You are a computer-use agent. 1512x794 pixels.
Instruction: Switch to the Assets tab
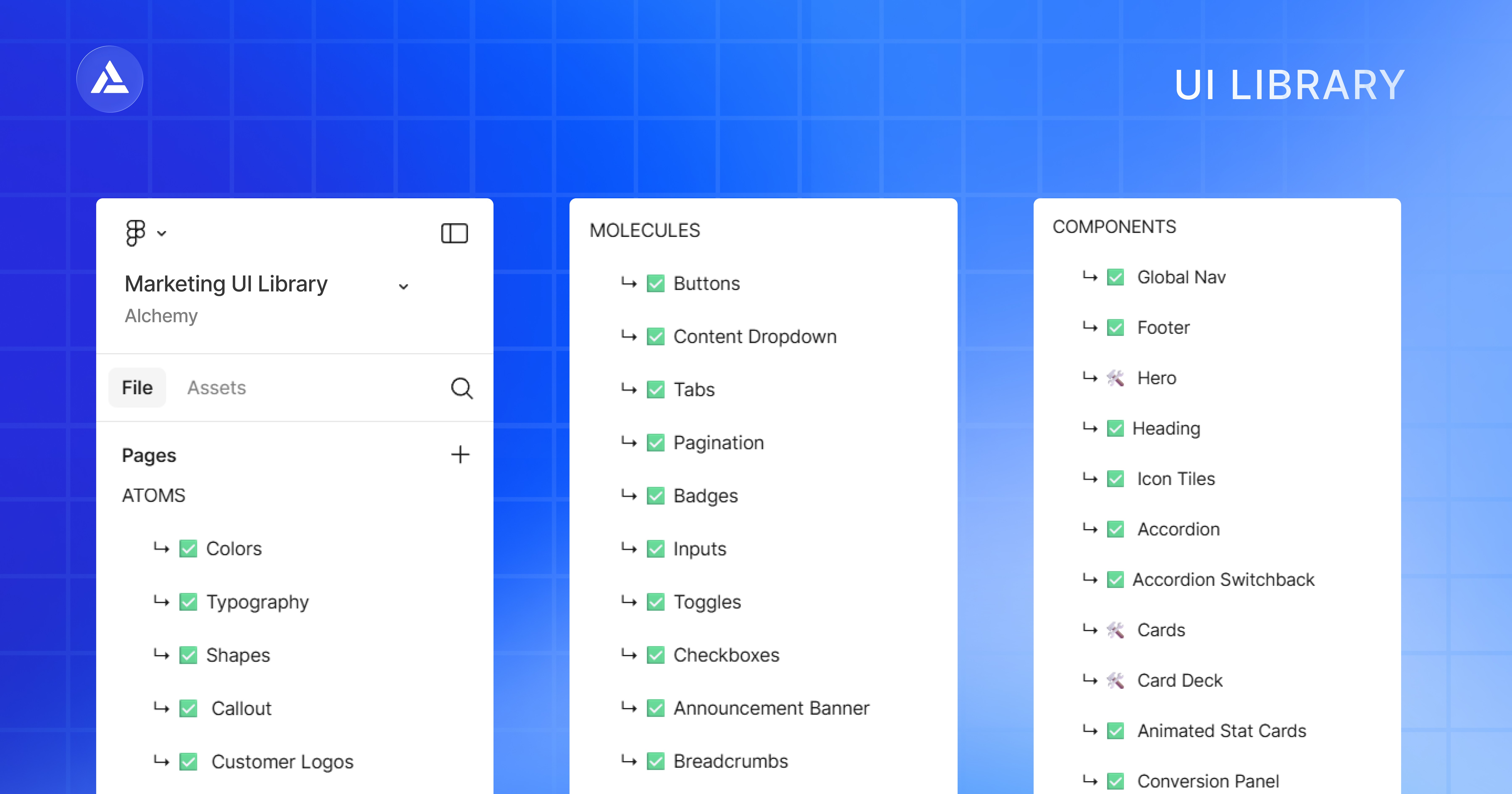pyautogui.click(x=217, y=388)
